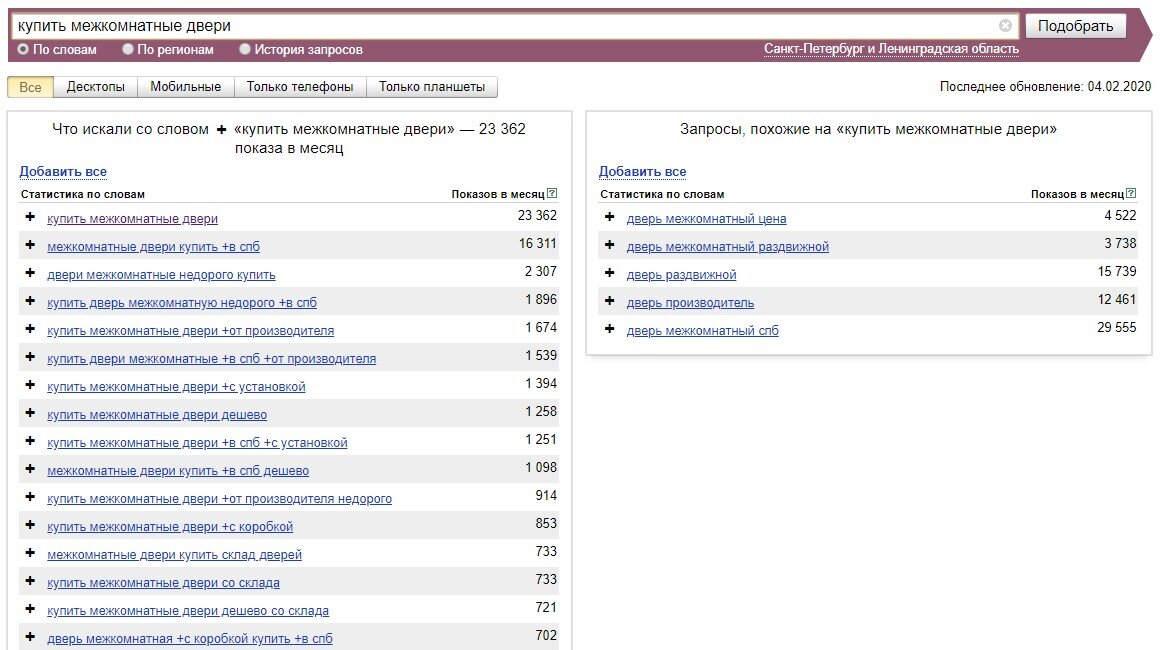Add 'межкомнатные двери купить склад дверей' with plus icon
The width and height of the screenshot is (1162, 650).
click(x=30, y=553)
